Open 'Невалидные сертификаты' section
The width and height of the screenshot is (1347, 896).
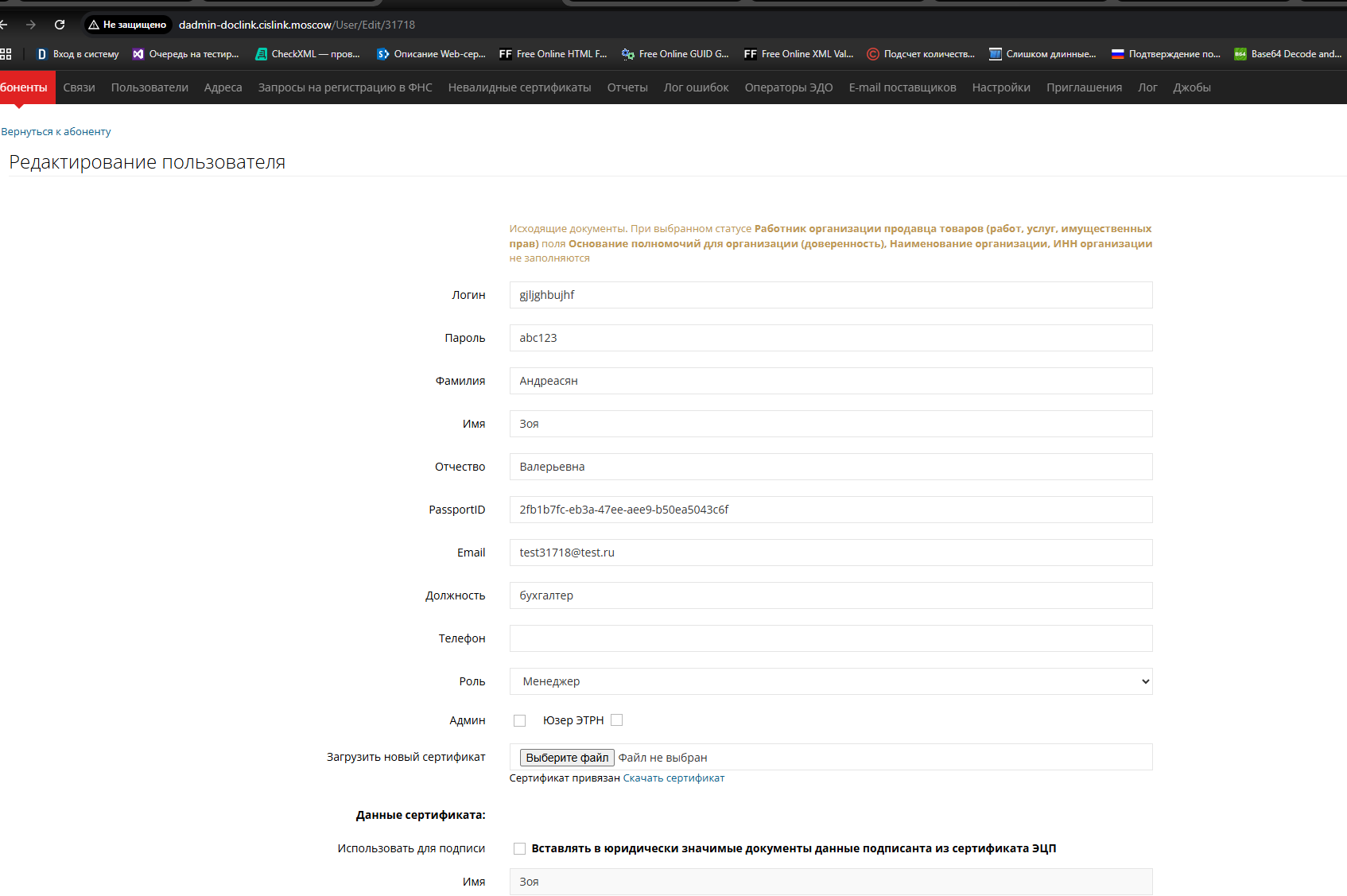pyautogui.click(x=519, y=87)
